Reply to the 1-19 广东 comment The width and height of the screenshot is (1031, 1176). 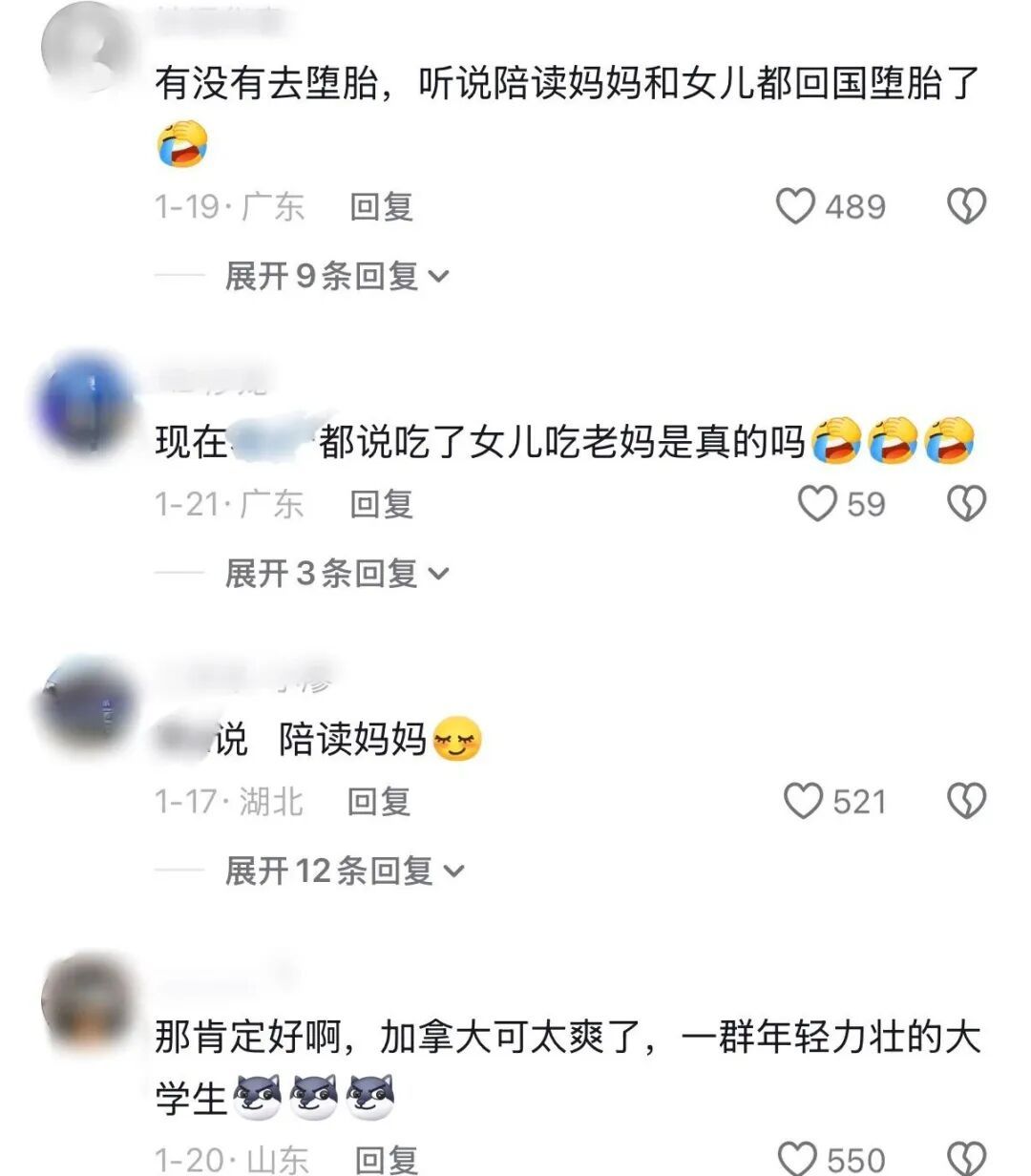(x=381, y=206)
